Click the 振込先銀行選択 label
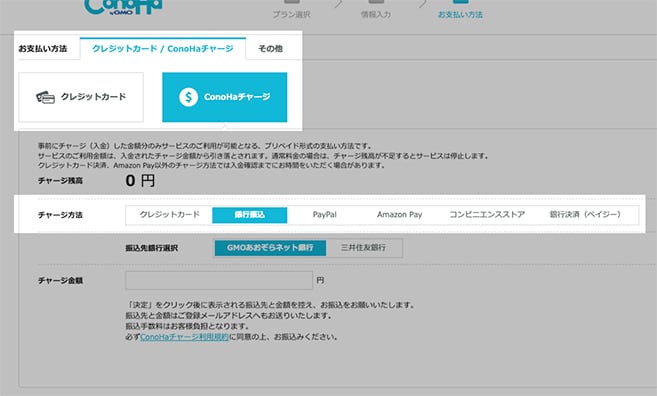The height and width of the screenshot is (396, 657). [152, 248]
